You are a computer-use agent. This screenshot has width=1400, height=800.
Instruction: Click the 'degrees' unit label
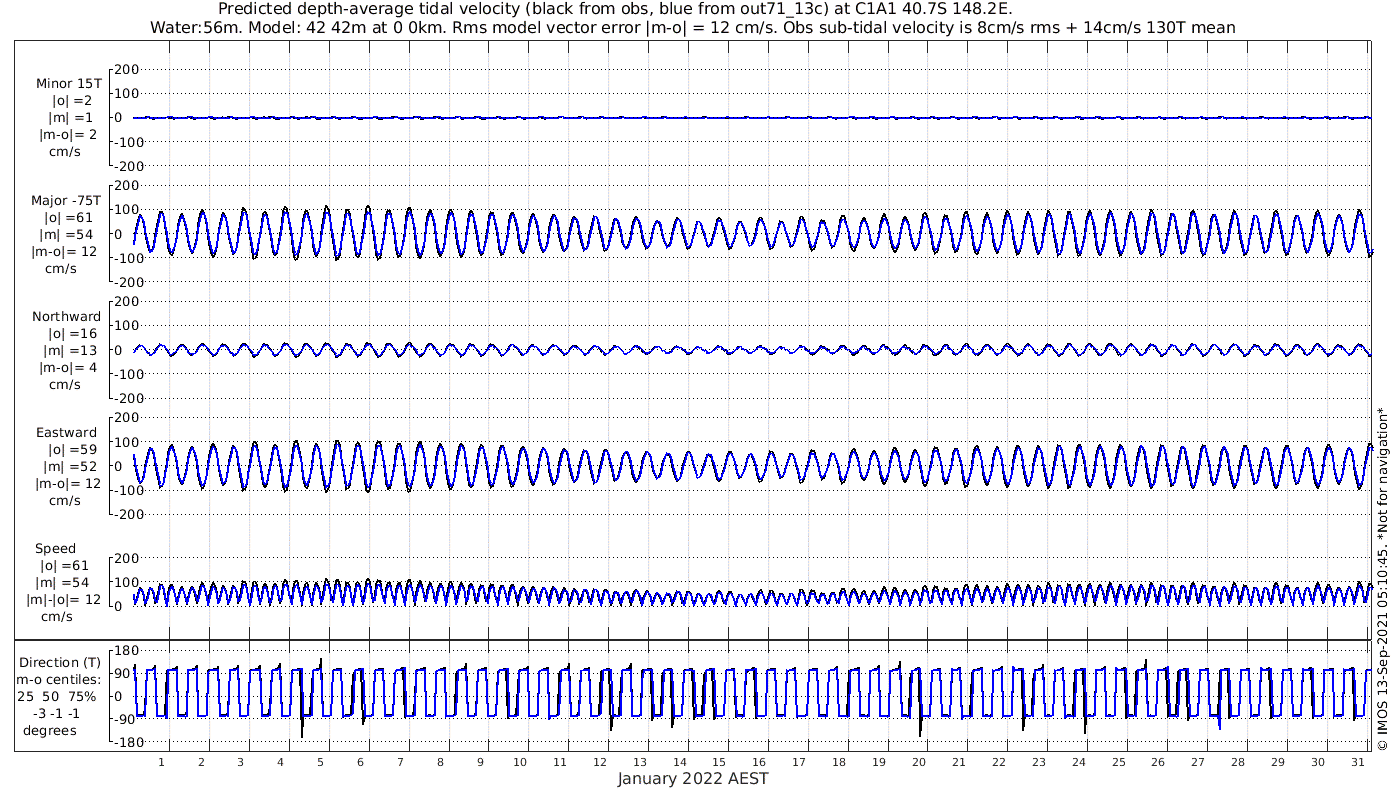tap(50, 731)
